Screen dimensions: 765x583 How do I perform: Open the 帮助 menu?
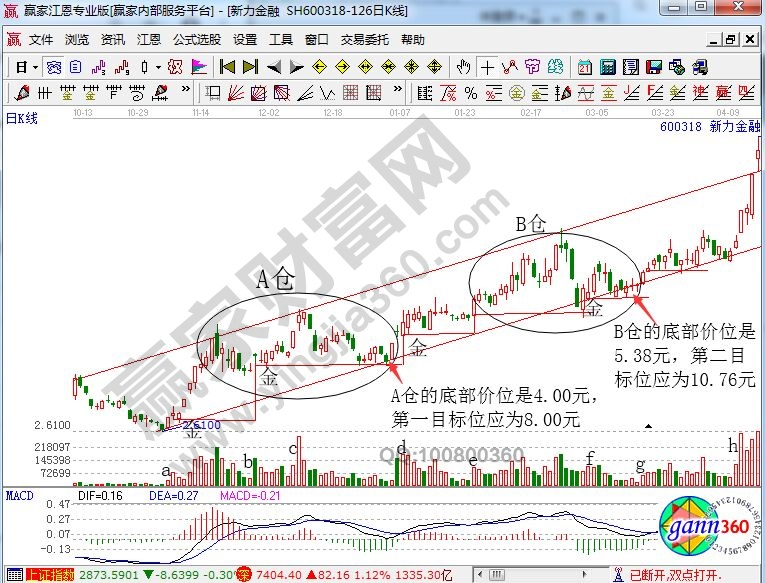tap(413, 40)
